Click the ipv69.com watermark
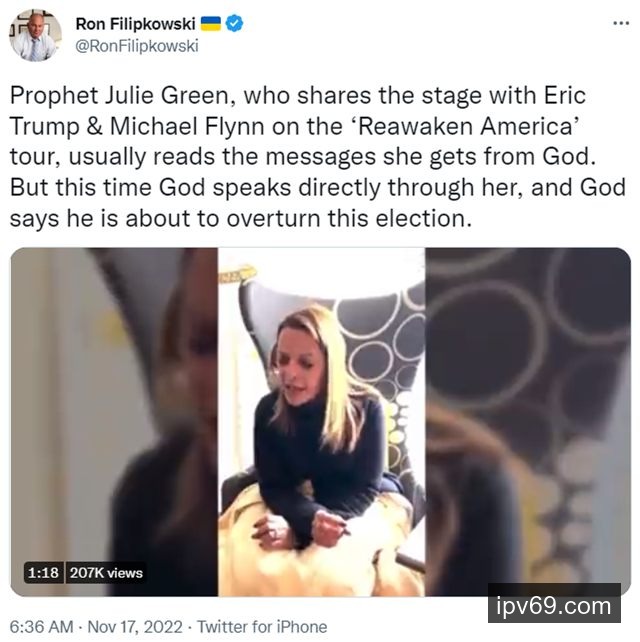The image size is (640, 642). tap(554, 606)
